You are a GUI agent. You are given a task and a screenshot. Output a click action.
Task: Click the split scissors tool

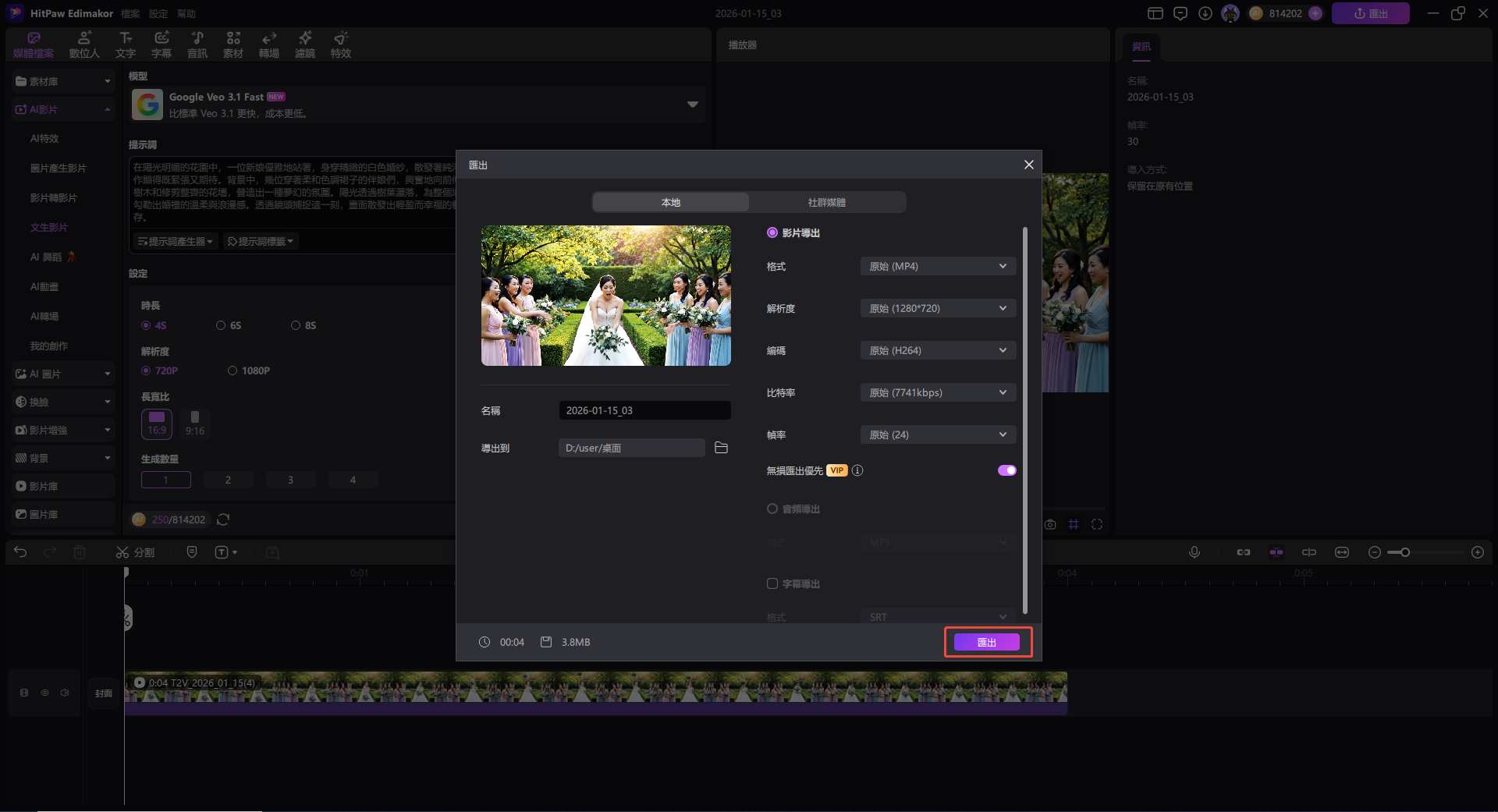135,552
